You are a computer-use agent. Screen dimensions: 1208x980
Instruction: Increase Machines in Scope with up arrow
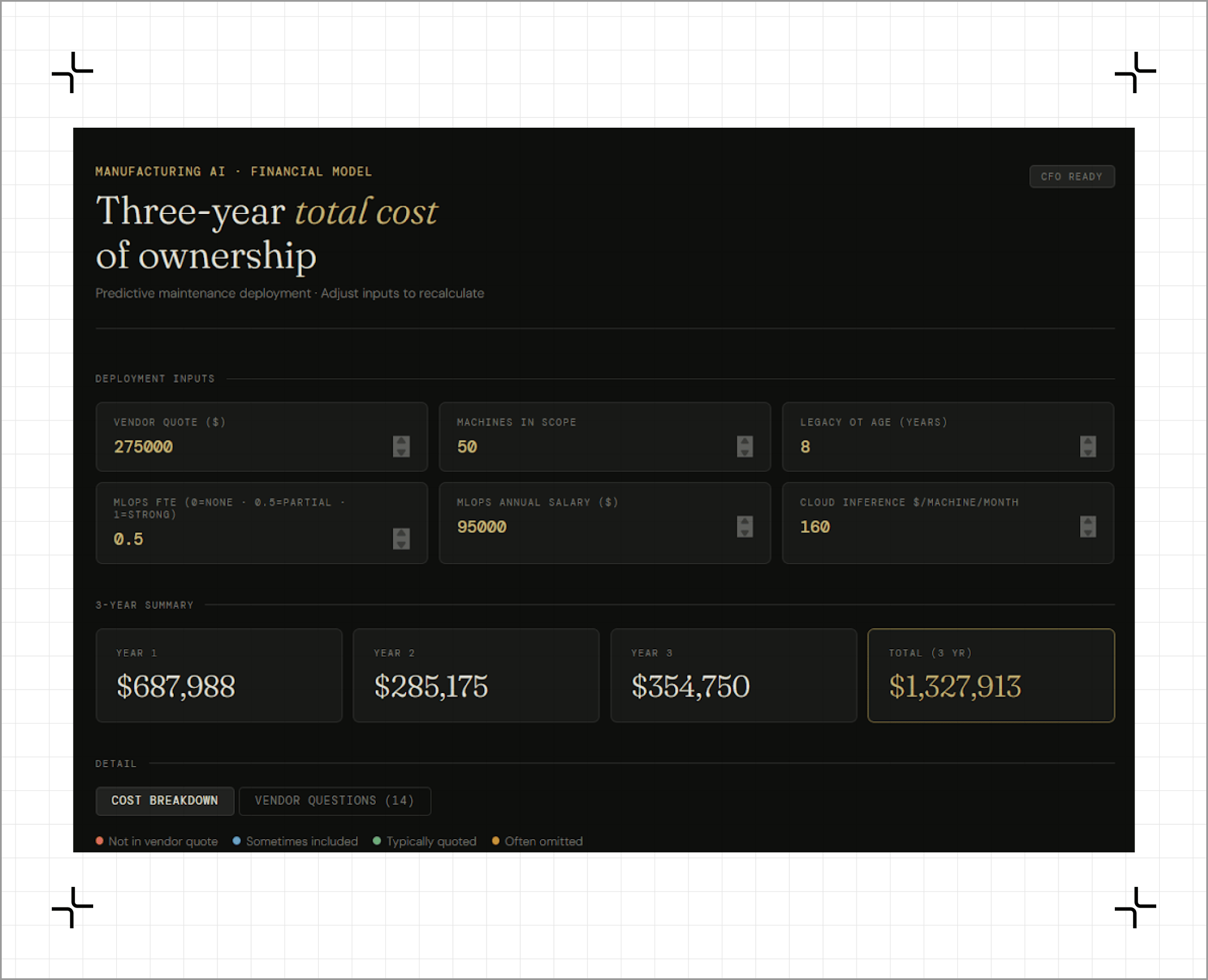point(744,441)
